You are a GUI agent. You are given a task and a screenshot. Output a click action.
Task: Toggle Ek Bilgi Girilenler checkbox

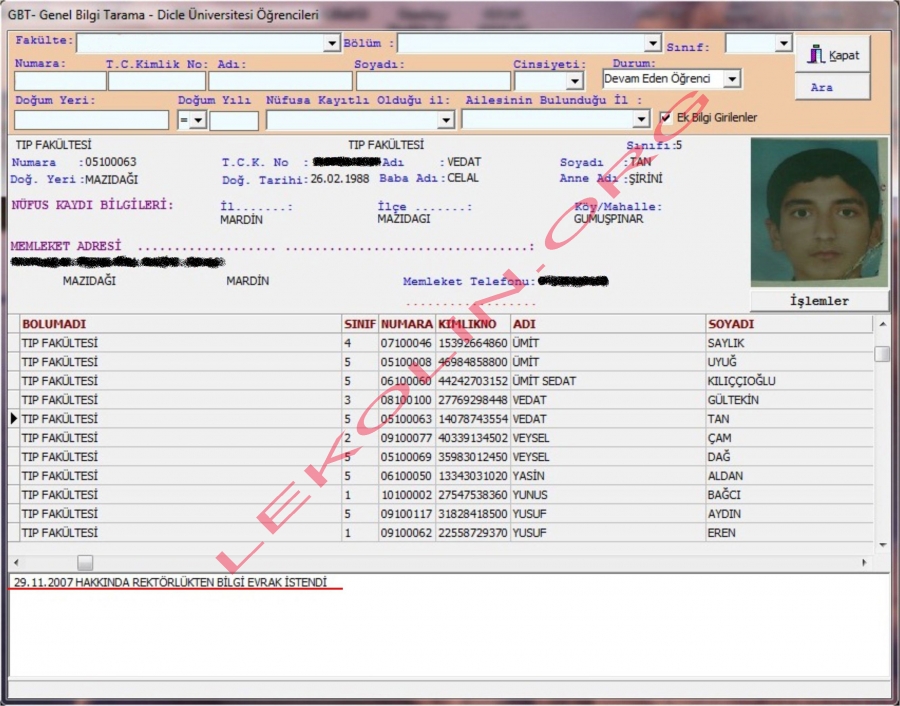(665, 118)
